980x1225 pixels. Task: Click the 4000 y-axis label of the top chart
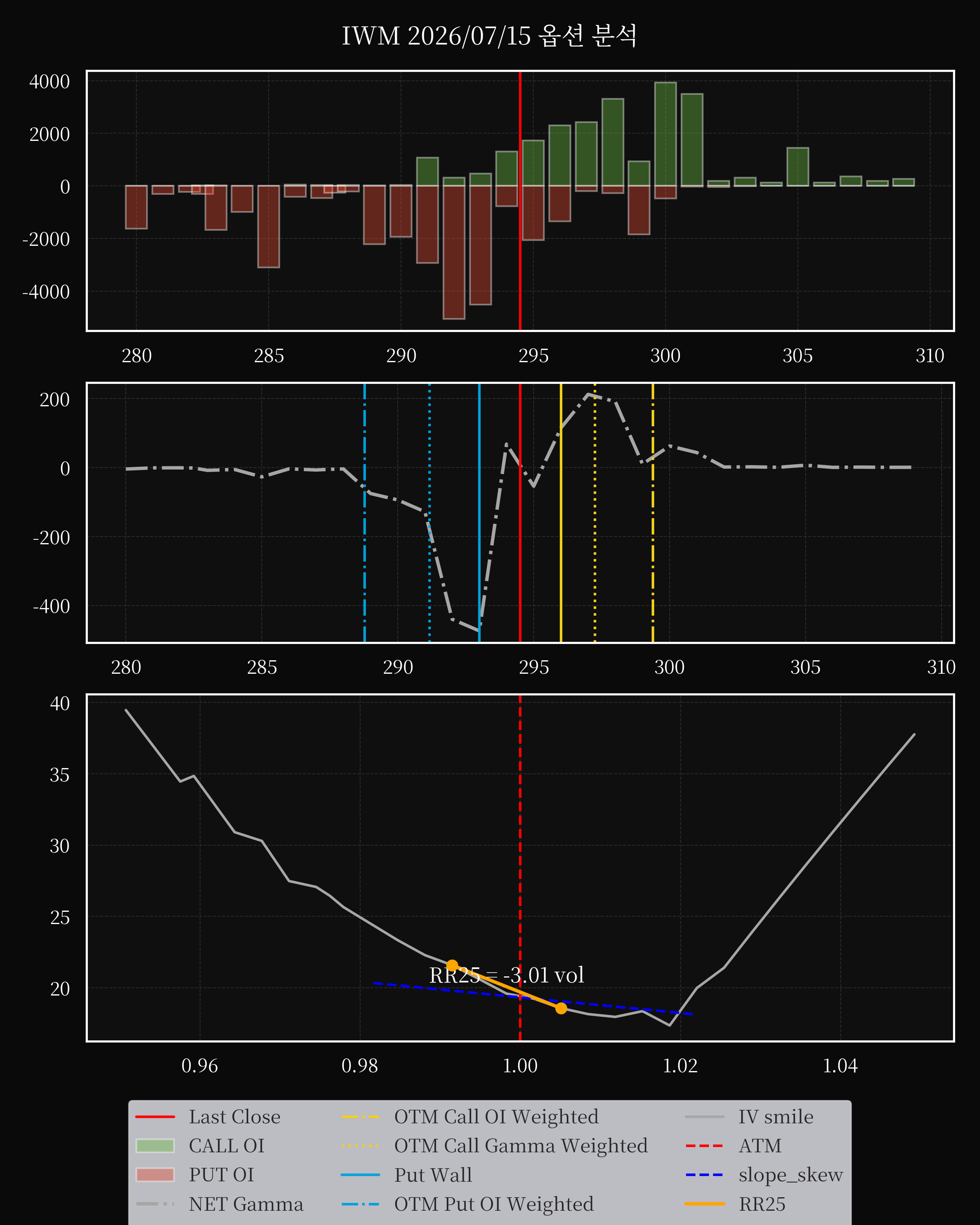coord(49,82)
